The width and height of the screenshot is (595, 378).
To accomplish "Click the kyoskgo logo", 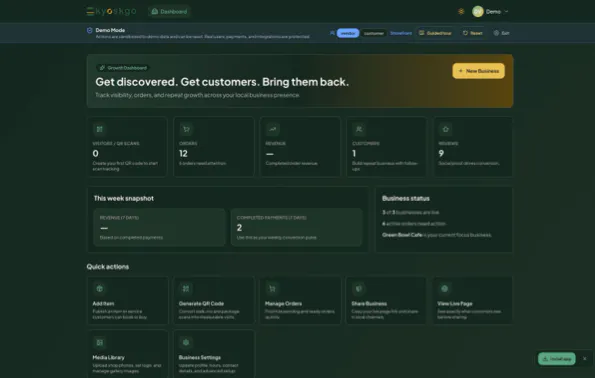I will 111,11.
